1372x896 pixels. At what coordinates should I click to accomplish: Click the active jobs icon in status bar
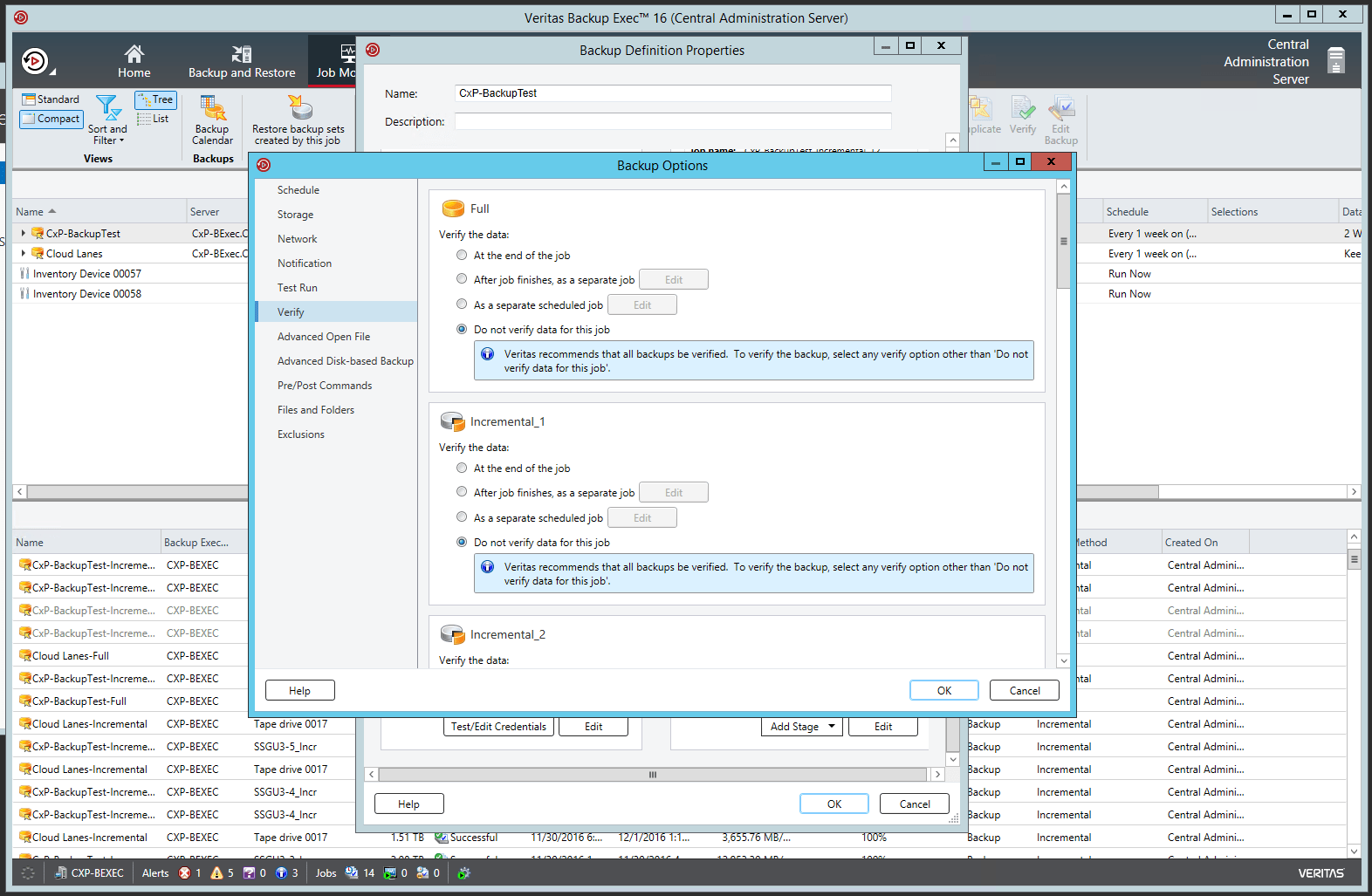tap(390, 872)
